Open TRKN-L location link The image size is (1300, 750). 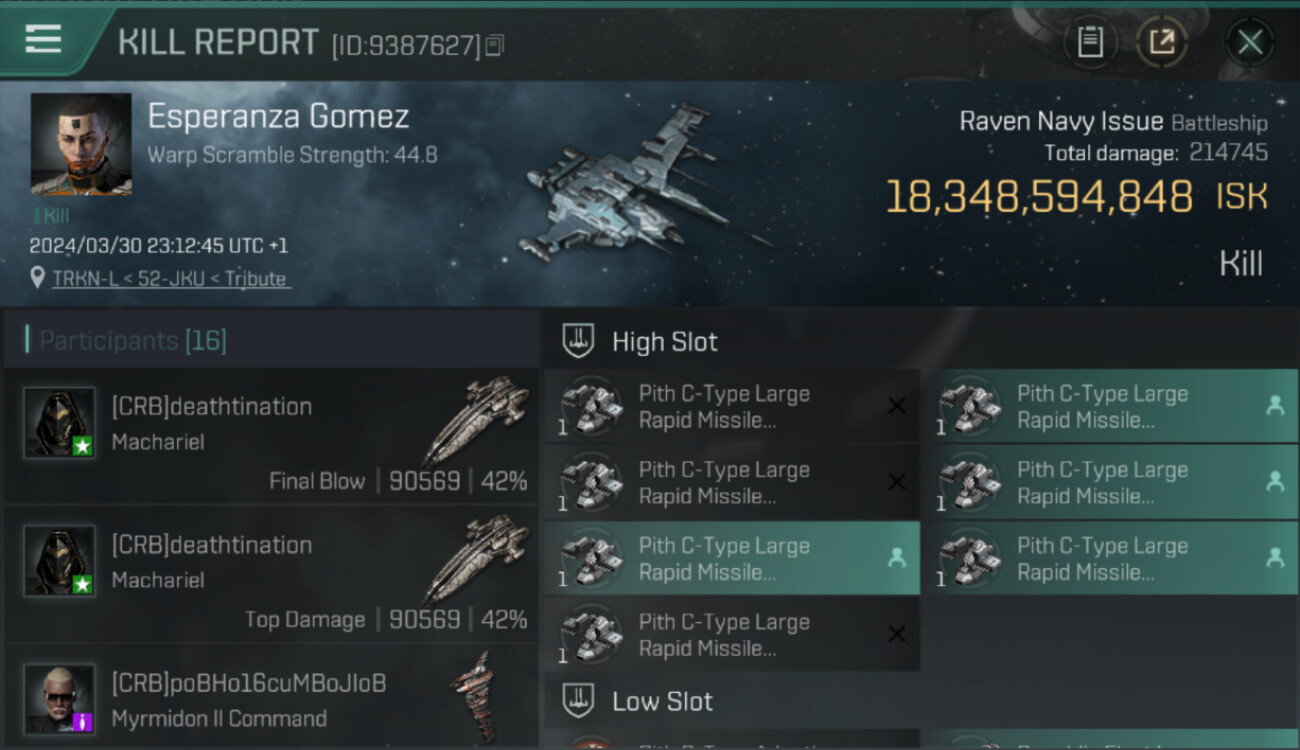[x=171, y=279]
